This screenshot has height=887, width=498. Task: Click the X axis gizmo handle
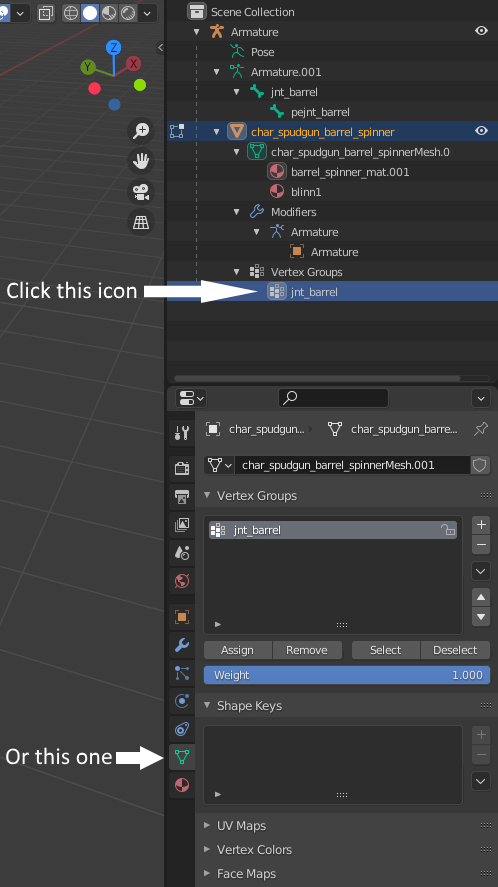pos(134,63)
